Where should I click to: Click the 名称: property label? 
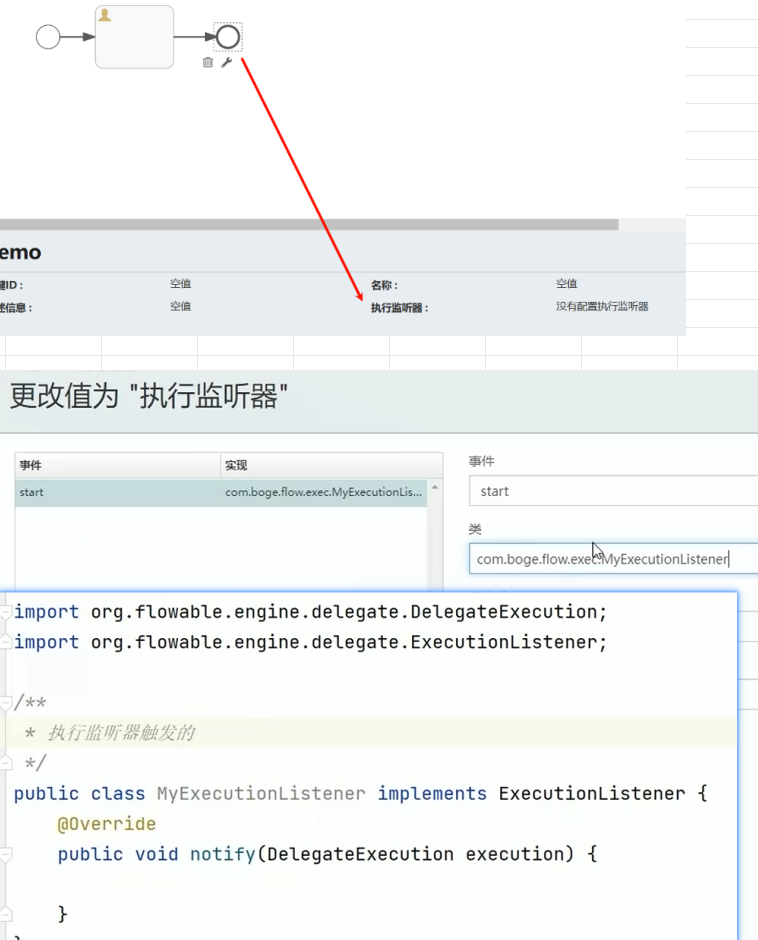(x=384, y=285)
